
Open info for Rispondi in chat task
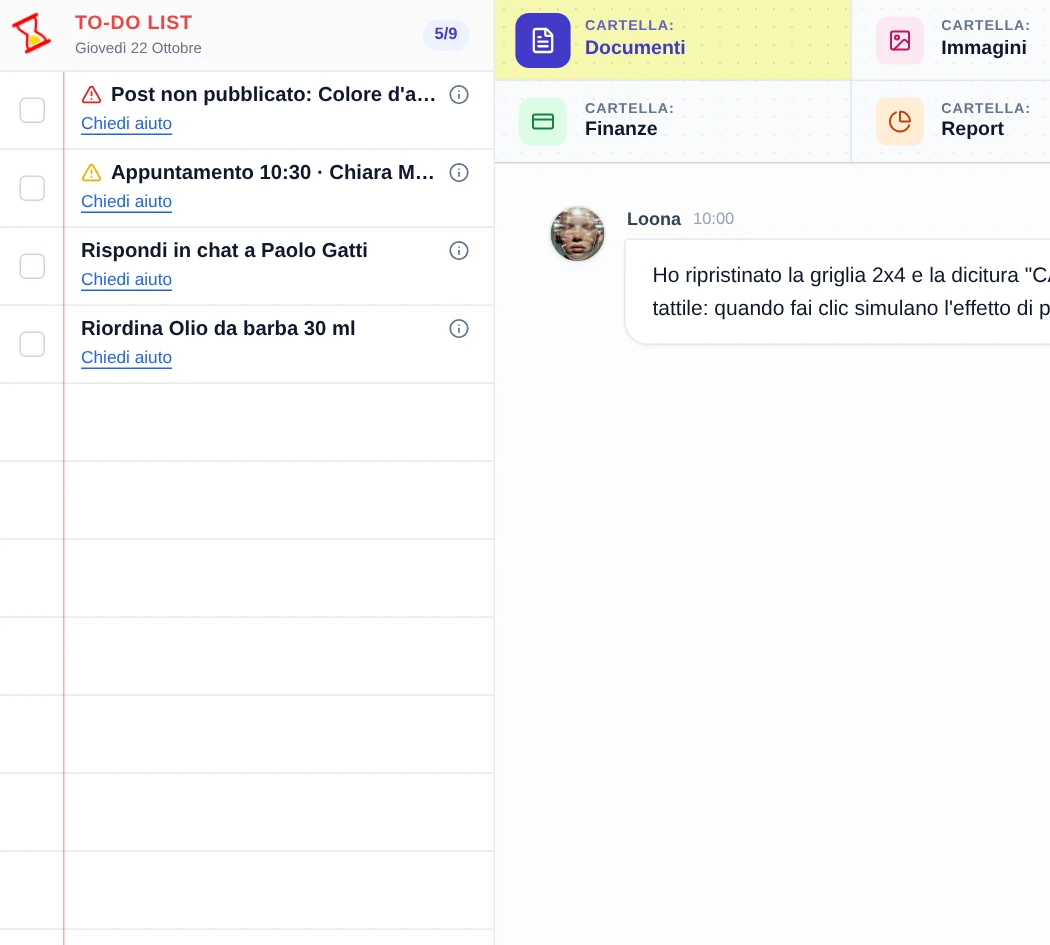tap(459, 250)
